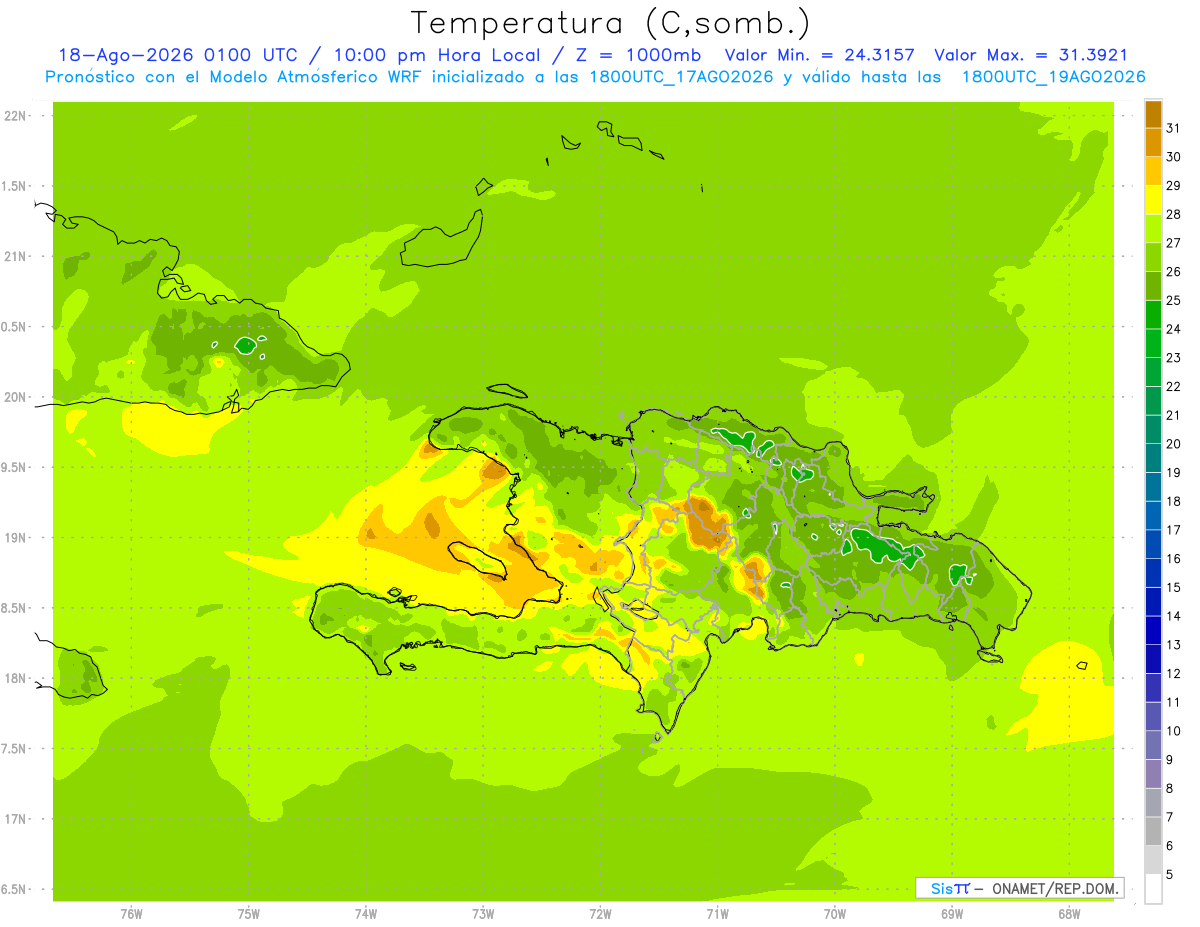Viewport: 1200px width, 927px height.
Task: Select the lime swatch between 27 and 28
Action: (x=1153, y=229)
